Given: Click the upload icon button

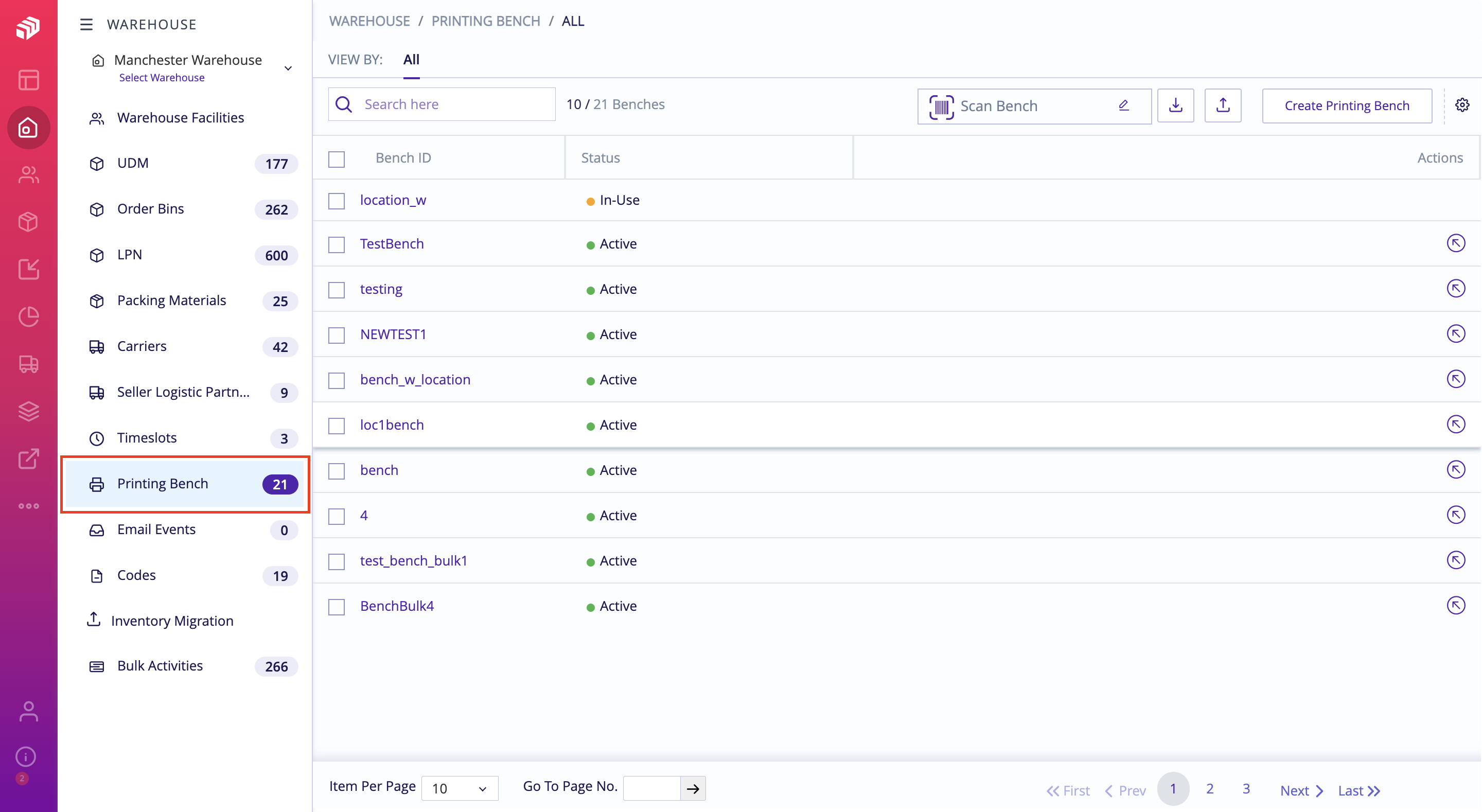Looking at the screenshot, I should click(x=1223, y=105).
